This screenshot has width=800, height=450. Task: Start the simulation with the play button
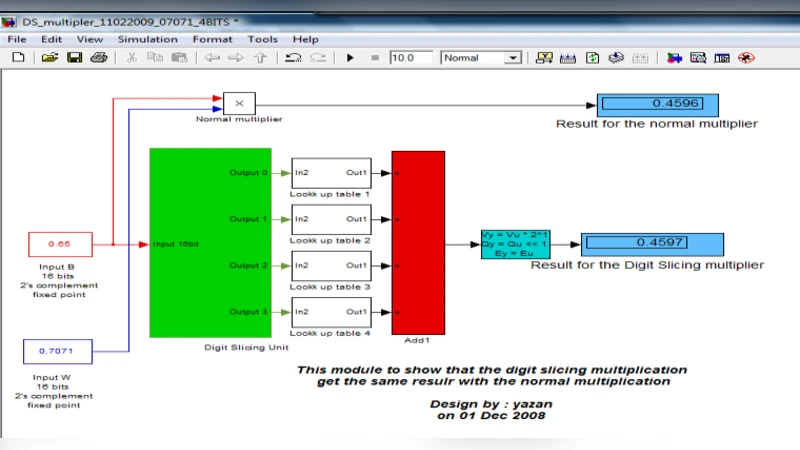(350, 58)
